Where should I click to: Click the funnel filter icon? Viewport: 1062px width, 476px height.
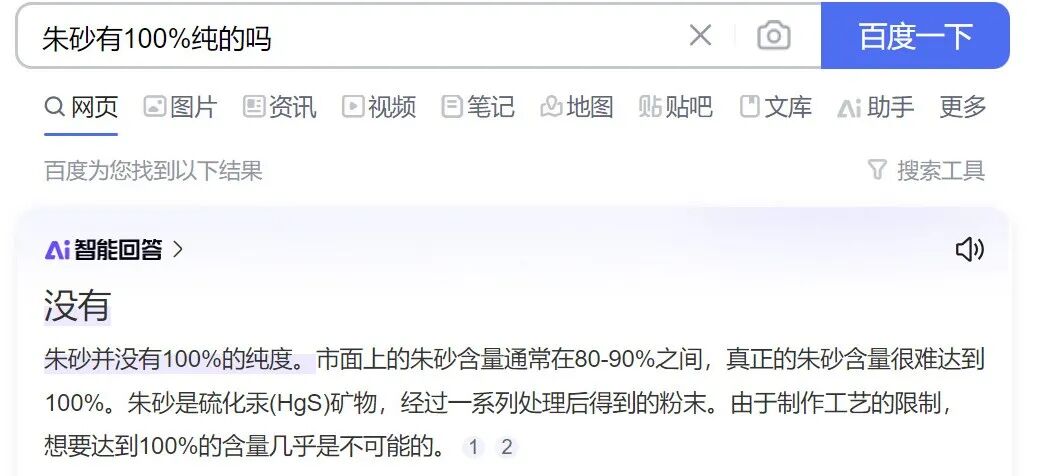[x=878, y=170]
